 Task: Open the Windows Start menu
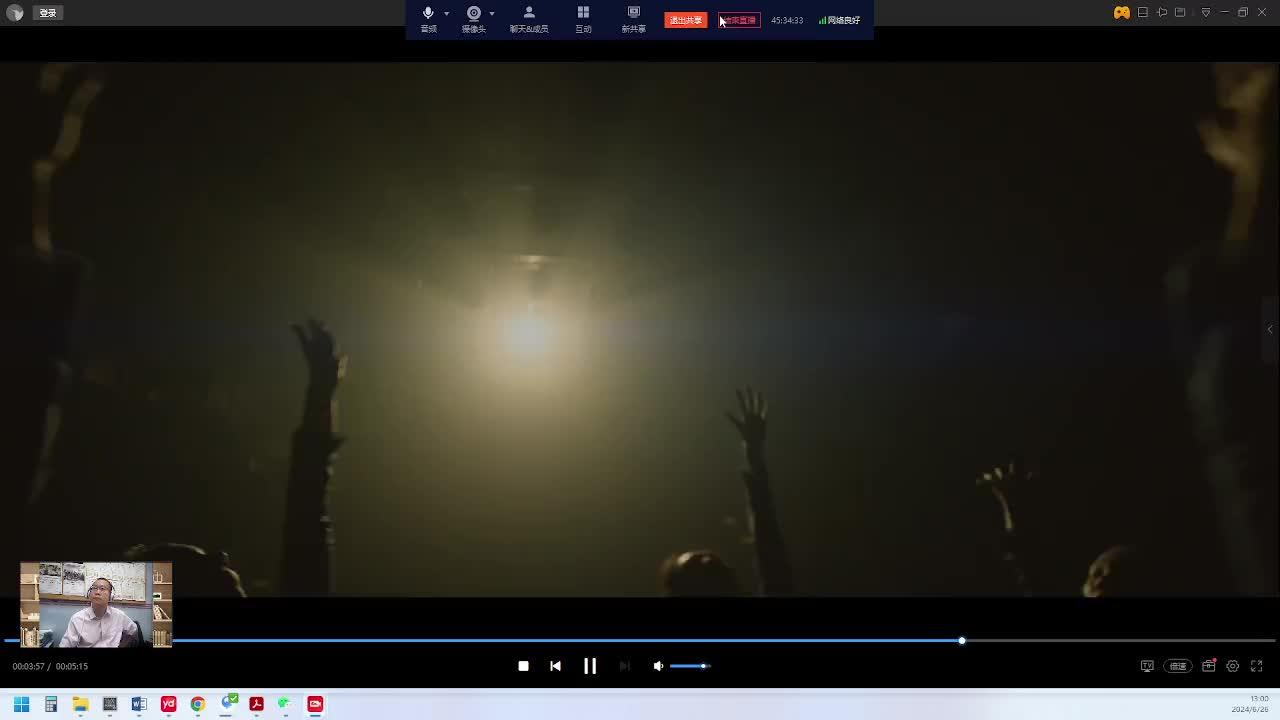point(21,704)
